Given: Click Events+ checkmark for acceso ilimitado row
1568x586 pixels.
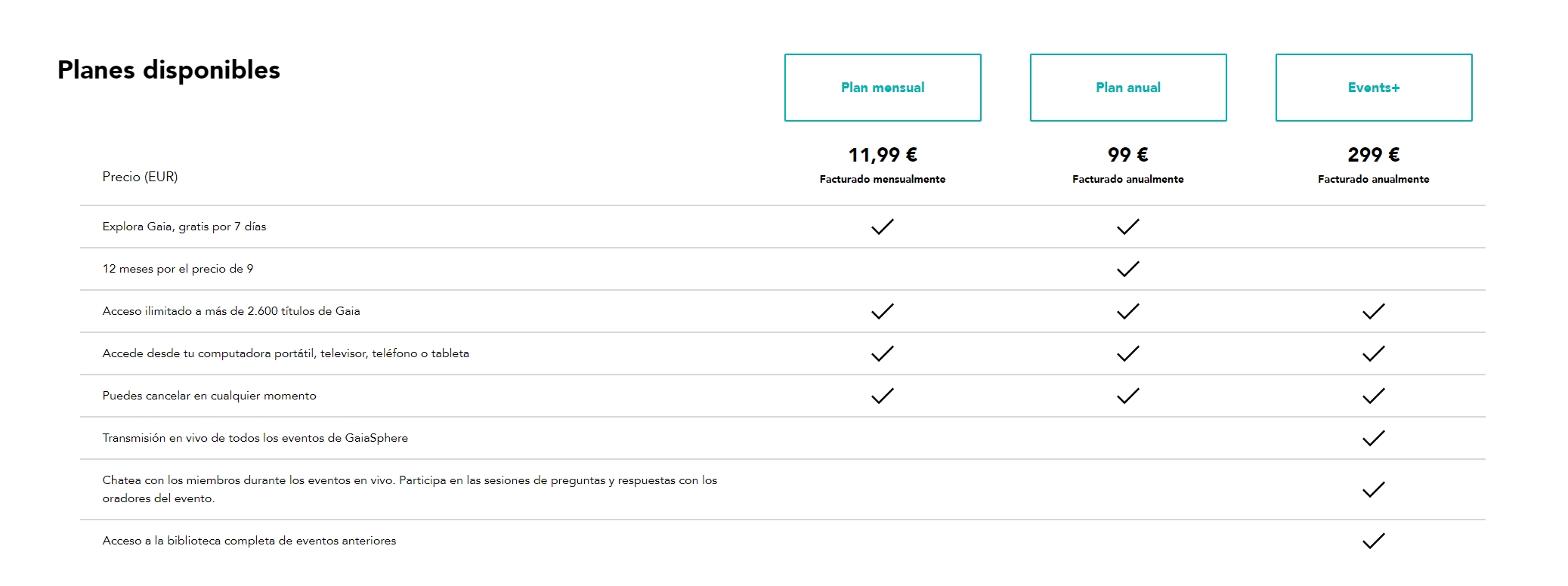Looking at the screenshot, I should [1374, 311].
